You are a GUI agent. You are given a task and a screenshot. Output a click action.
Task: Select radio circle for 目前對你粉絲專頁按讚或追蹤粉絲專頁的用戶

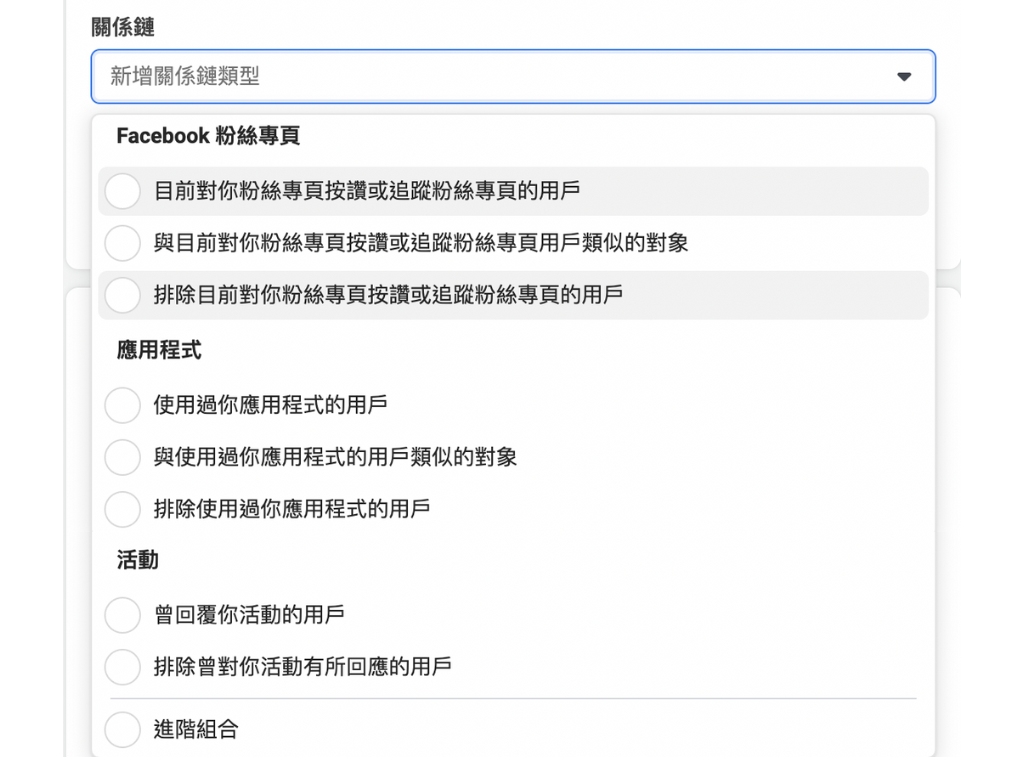pos(122,191)
